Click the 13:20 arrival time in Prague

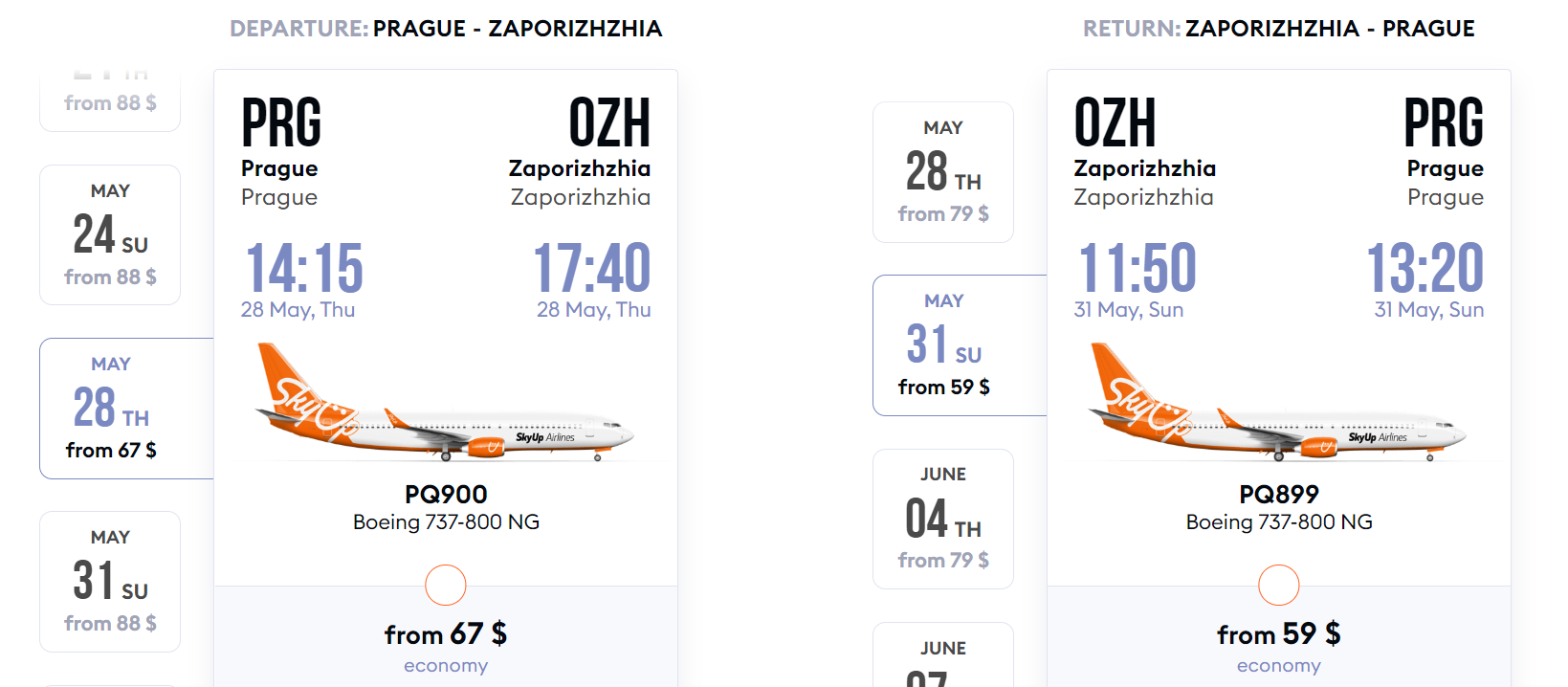[x=1424, y=268]
